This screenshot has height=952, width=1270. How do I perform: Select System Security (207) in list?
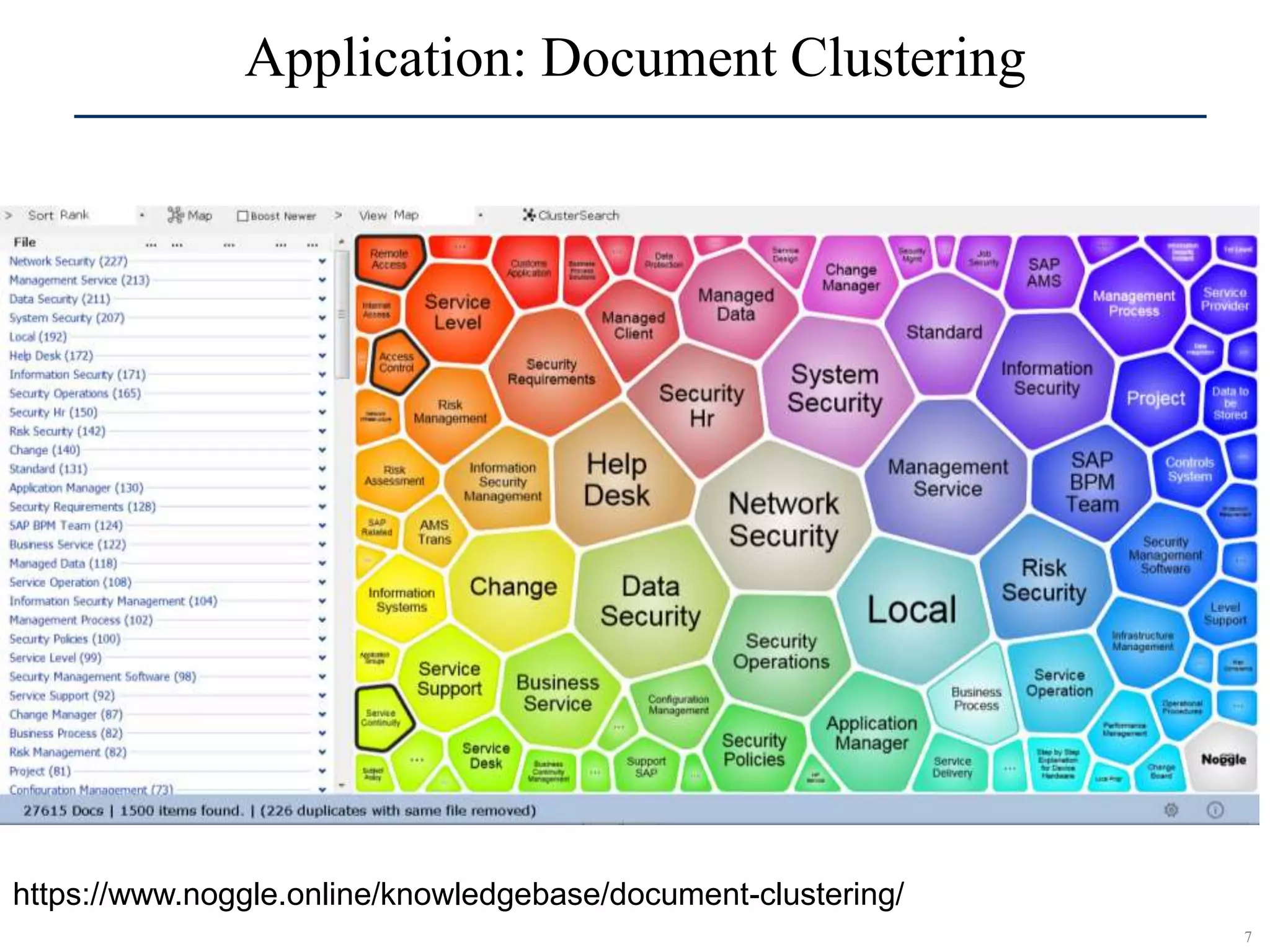[67, 318]
